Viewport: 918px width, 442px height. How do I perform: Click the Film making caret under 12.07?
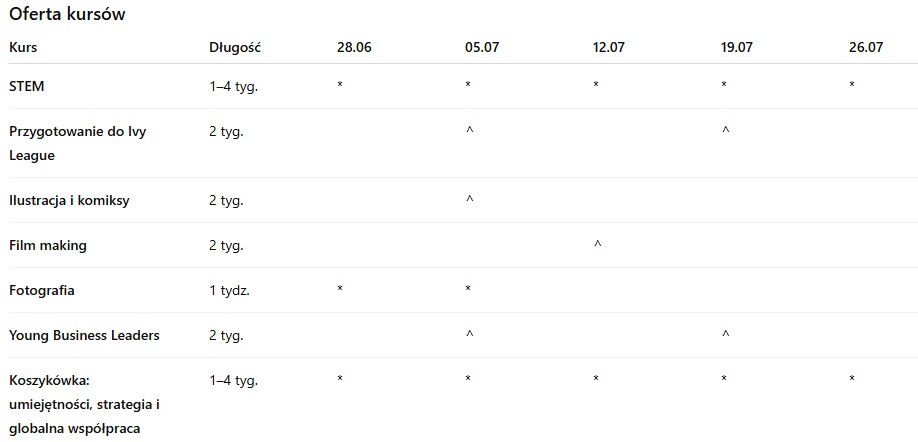(597, 245)
